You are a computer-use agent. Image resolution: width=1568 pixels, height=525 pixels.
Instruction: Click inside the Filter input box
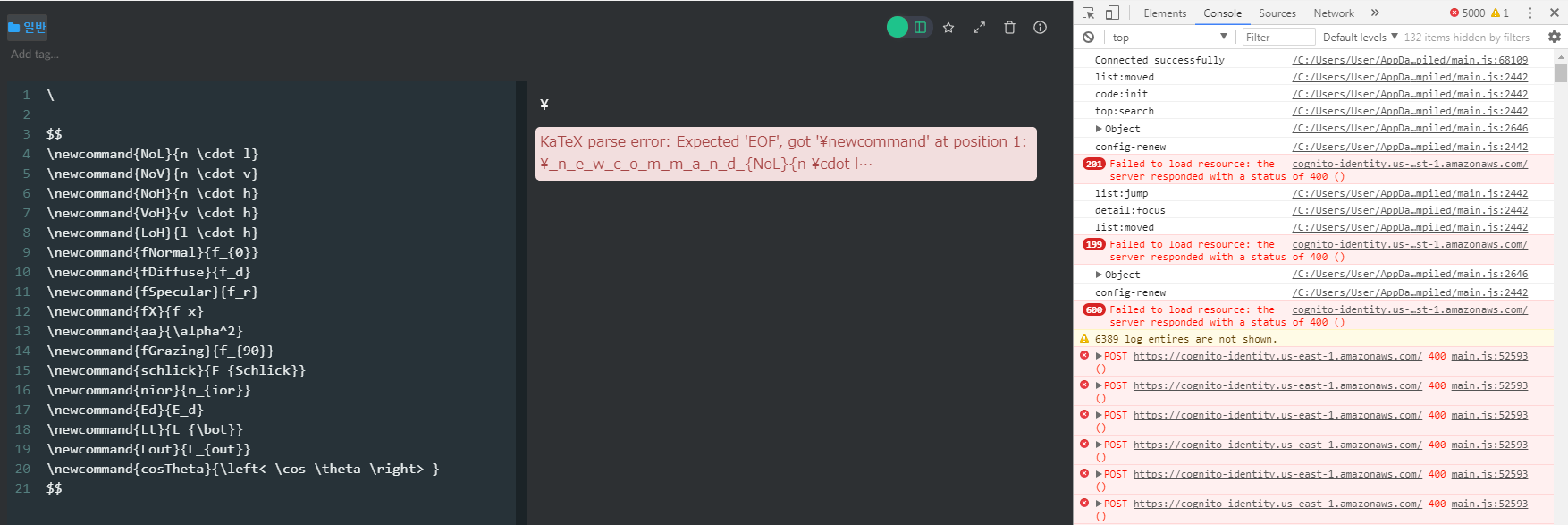tap(1277, 37)
